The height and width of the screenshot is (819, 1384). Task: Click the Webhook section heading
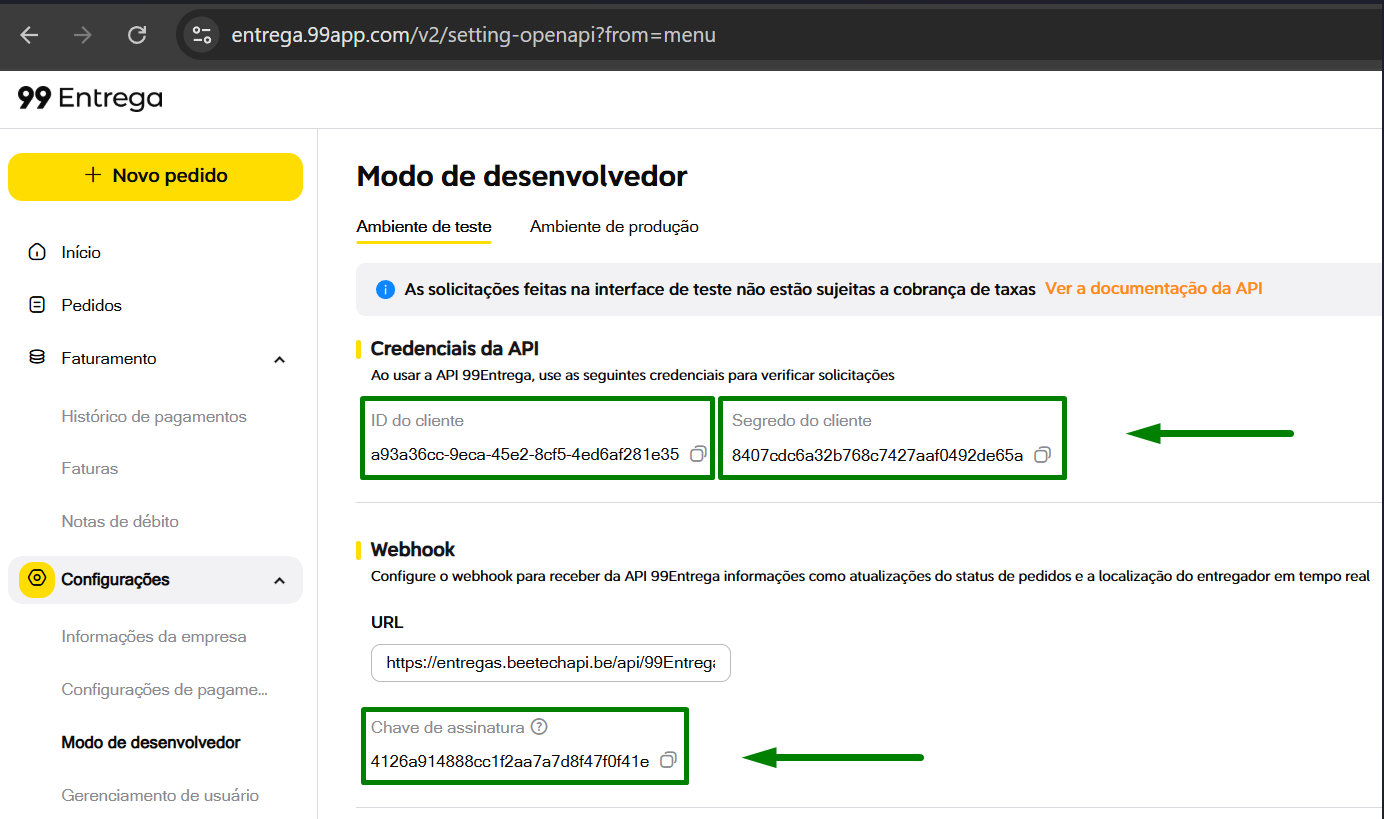(x=413, y=549)
